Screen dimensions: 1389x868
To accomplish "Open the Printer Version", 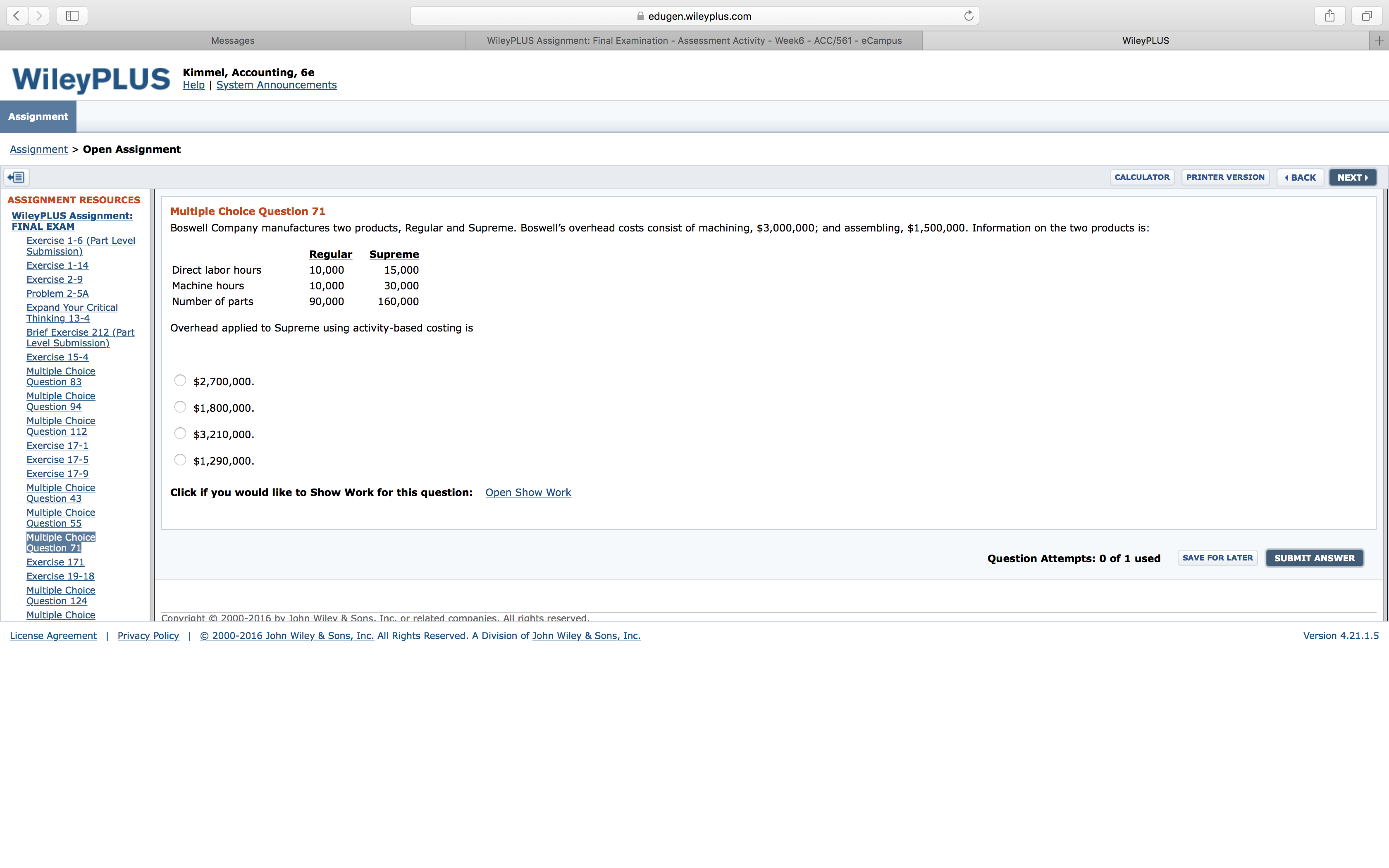I will click(x=1225, y=177).
